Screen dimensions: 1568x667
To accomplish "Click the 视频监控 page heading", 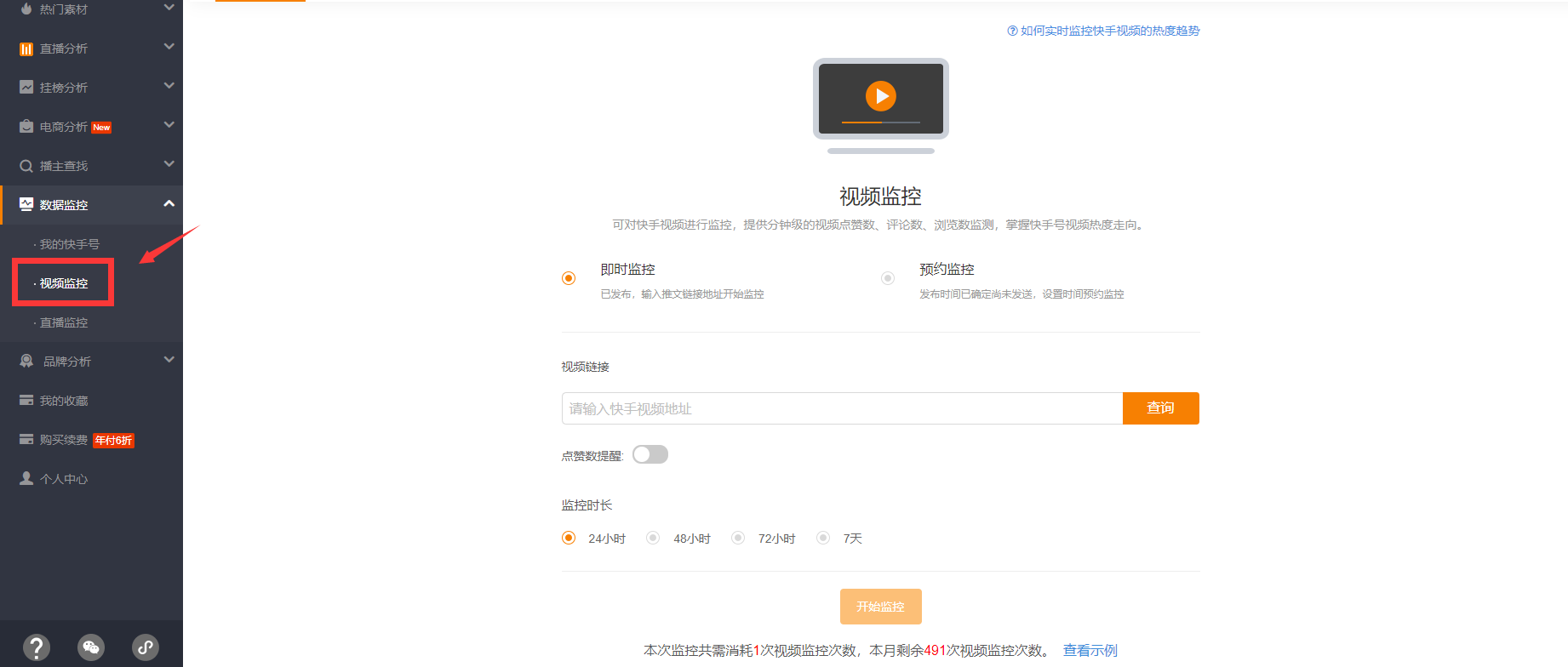I will 881,197.
